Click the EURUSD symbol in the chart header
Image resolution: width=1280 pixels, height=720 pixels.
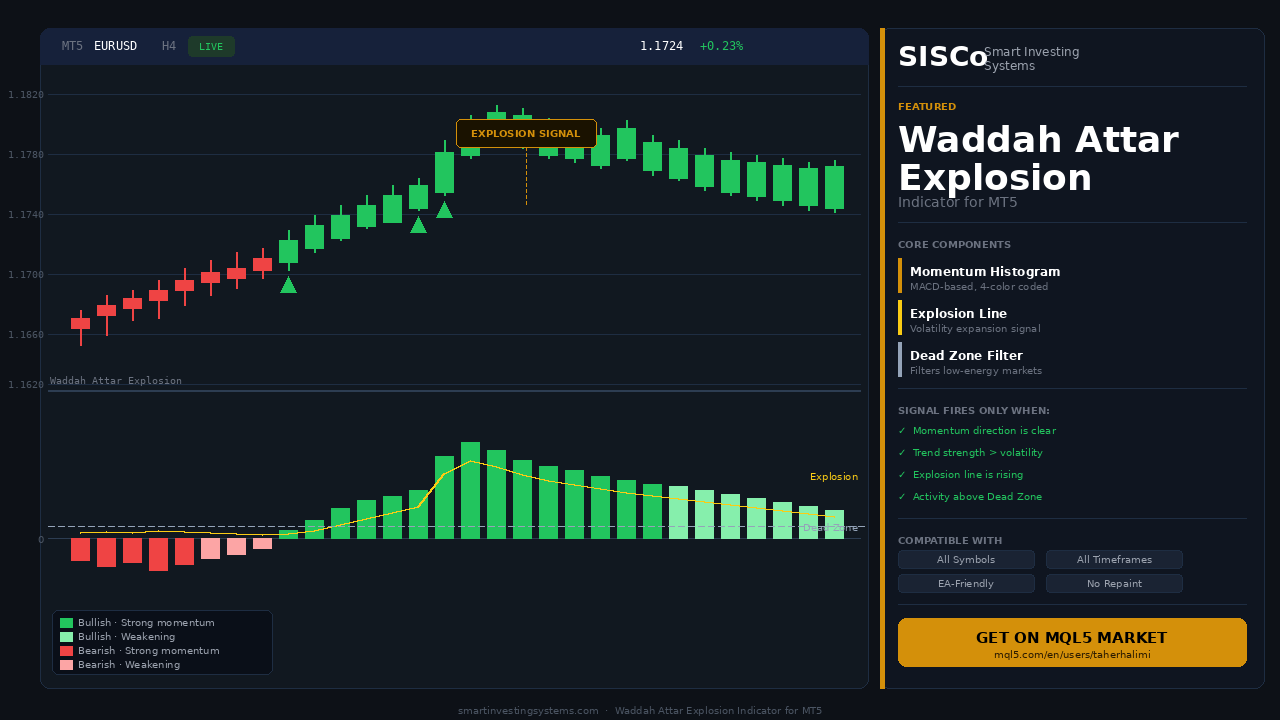point(115,46)
